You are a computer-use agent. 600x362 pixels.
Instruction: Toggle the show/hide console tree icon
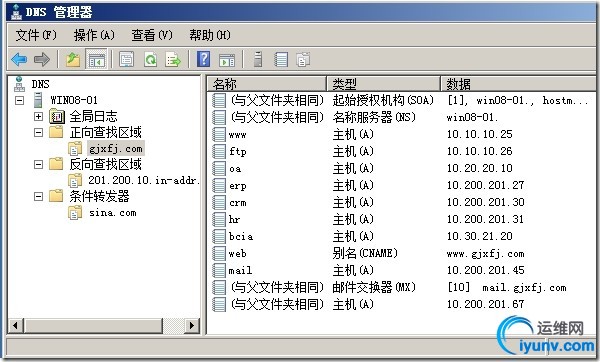point(96,59)
